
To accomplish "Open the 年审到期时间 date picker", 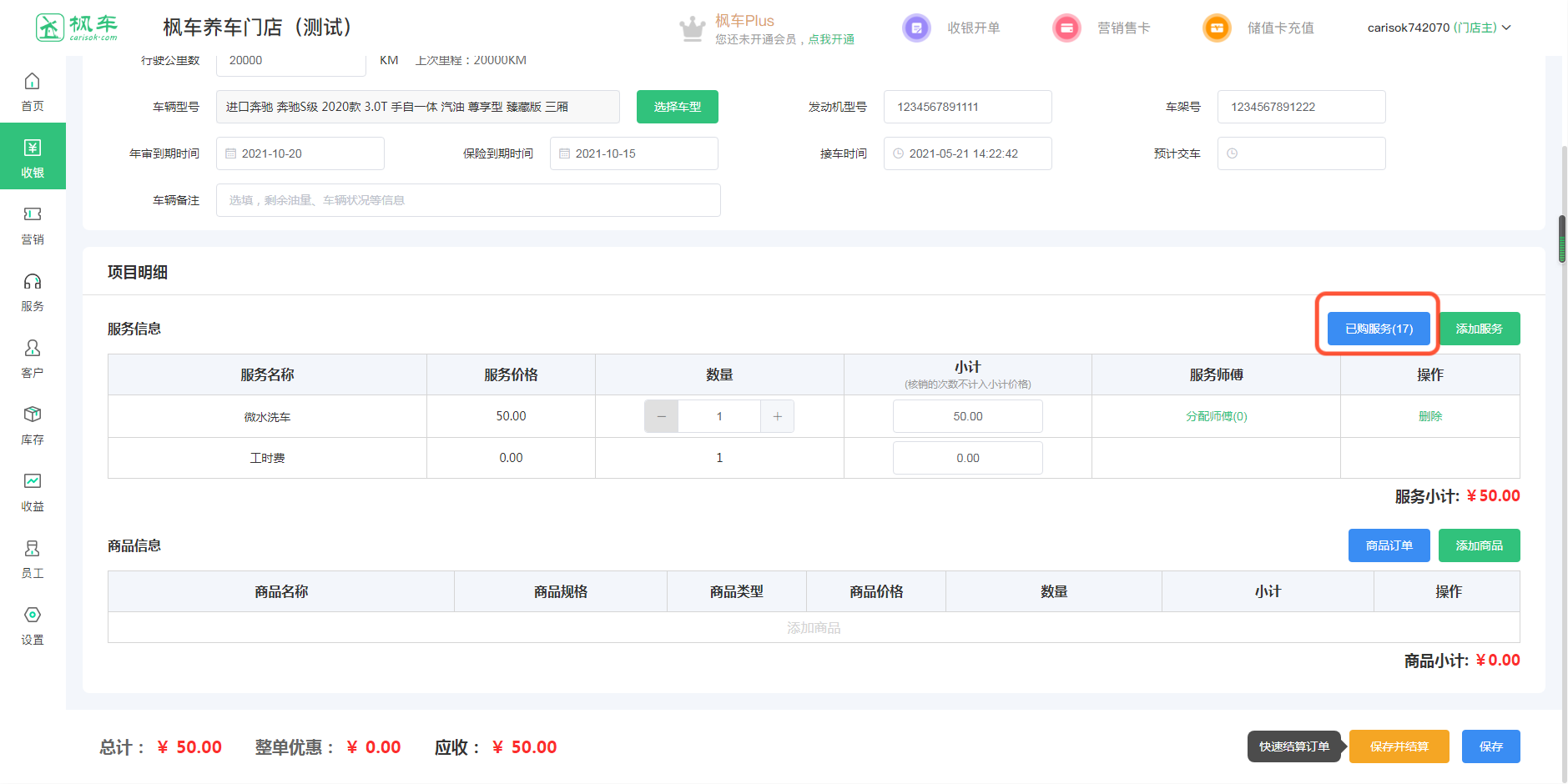I will tap(300, 153).
